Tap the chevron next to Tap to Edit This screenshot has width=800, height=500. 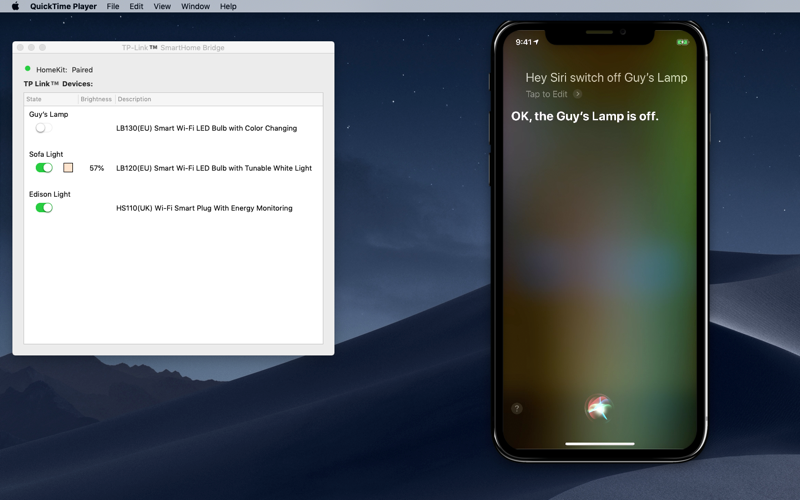click(x=578, y=94)
